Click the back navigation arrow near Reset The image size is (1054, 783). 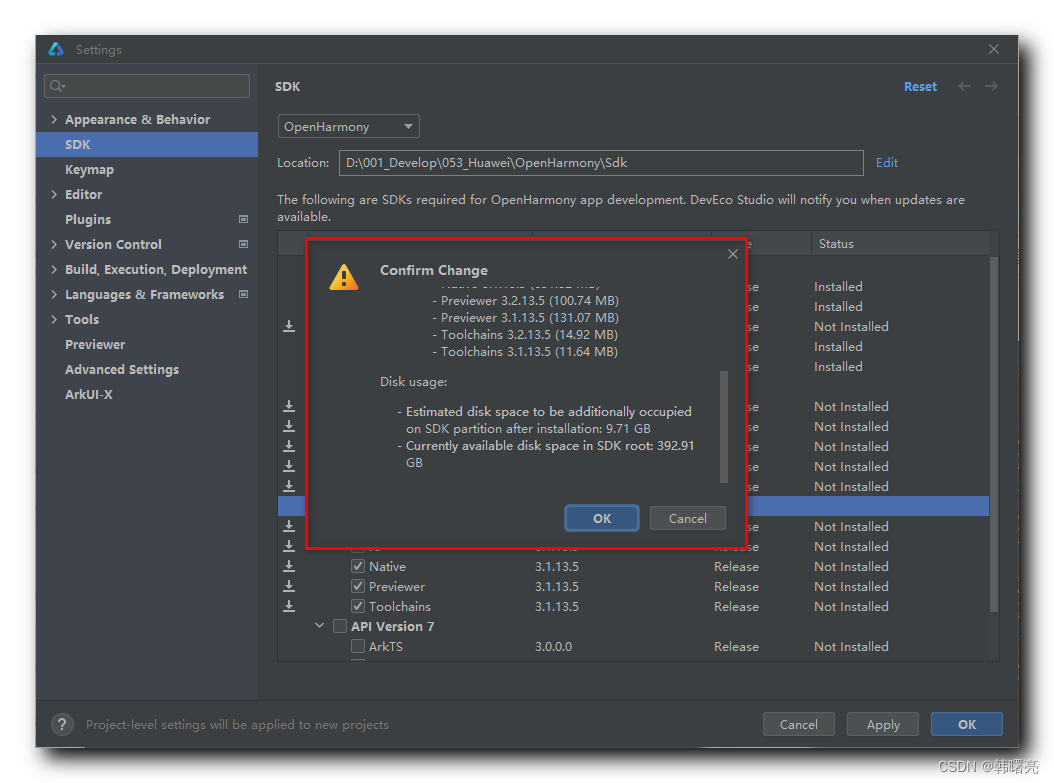click(x=964, y=87)
